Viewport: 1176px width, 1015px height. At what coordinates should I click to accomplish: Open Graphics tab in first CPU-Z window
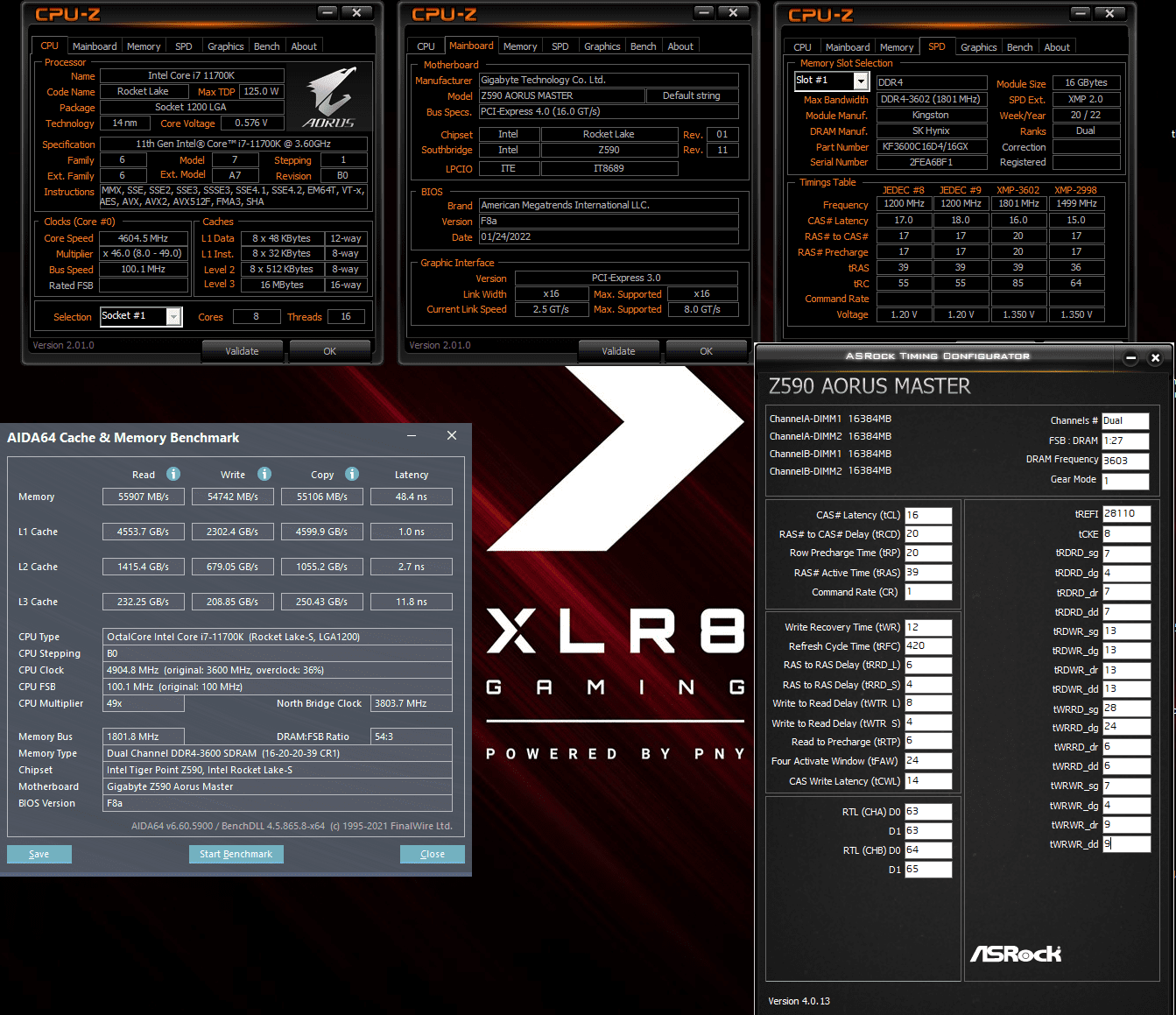click(x=226, y=46)
